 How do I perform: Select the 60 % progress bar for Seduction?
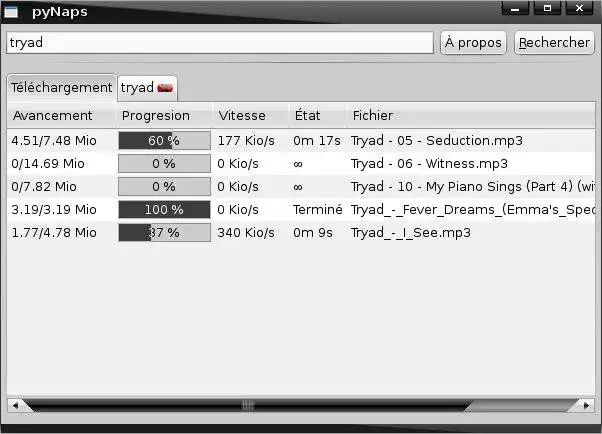[164, 141]
